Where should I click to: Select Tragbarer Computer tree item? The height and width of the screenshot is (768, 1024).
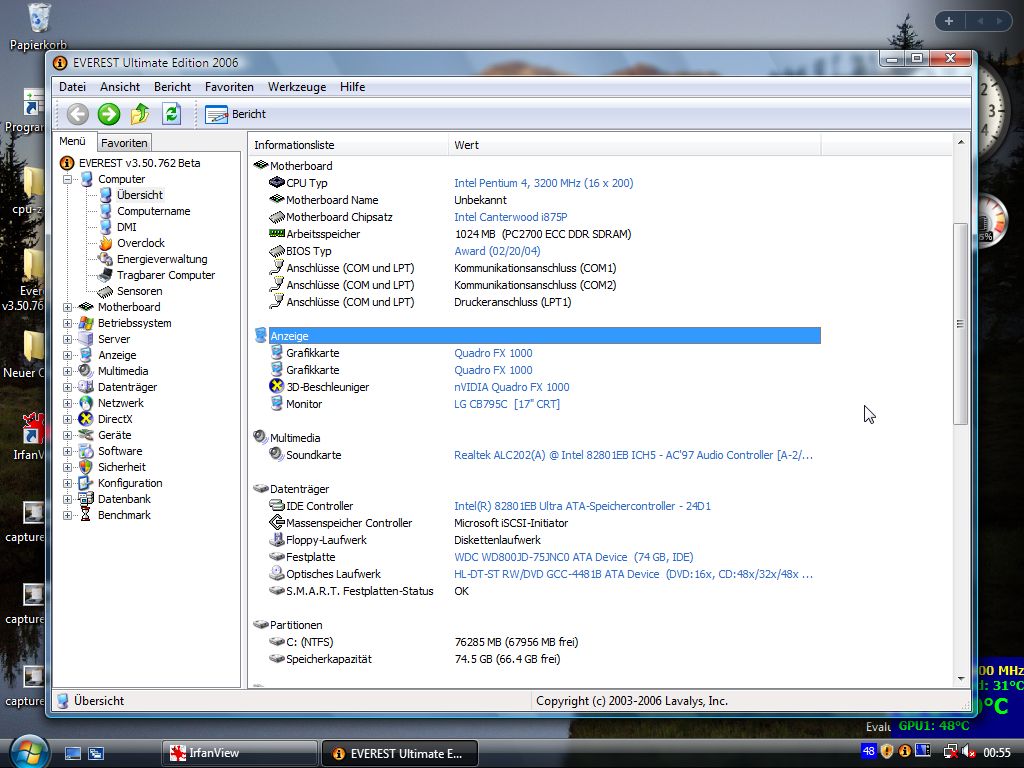pos(166,275)
